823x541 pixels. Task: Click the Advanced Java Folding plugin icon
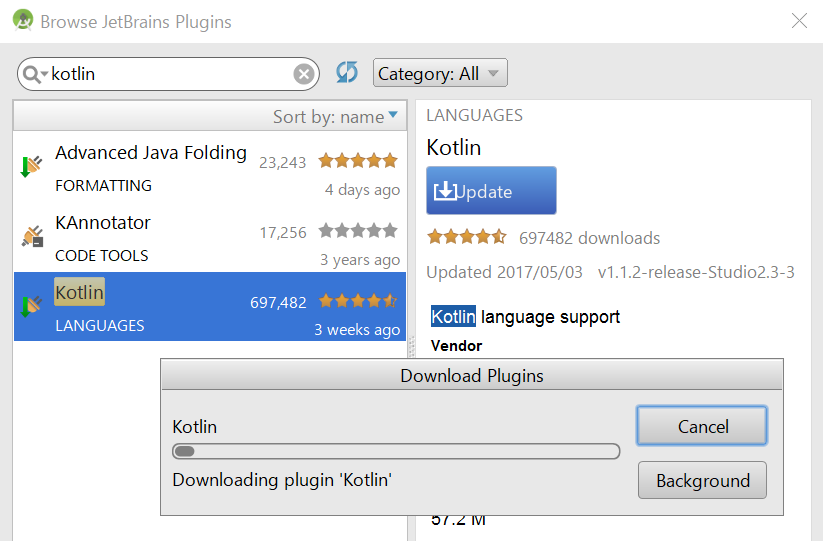pyautogui.click(x=31, y=166)
